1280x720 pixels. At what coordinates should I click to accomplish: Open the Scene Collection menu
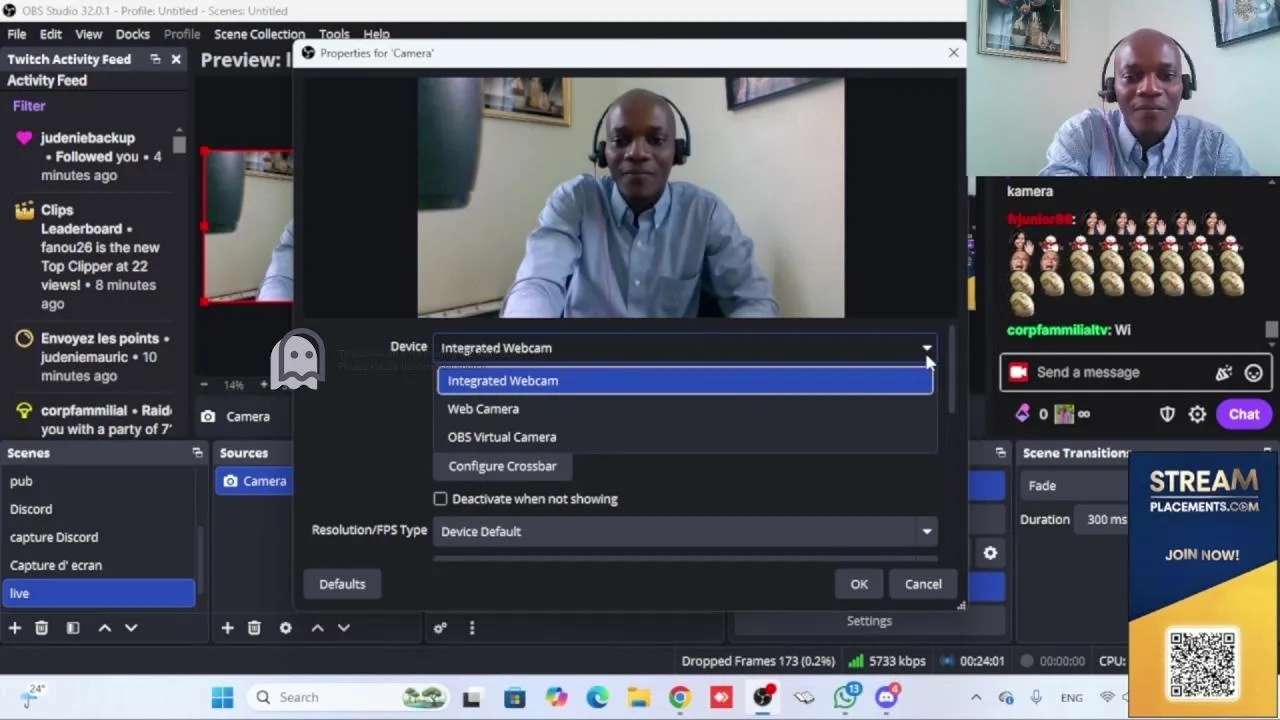(259, 34)
